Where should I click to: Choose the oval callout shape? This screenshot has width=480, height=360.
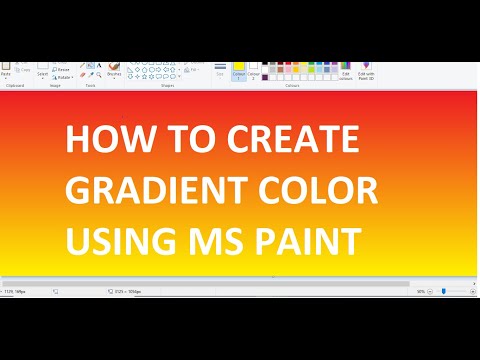166,77
